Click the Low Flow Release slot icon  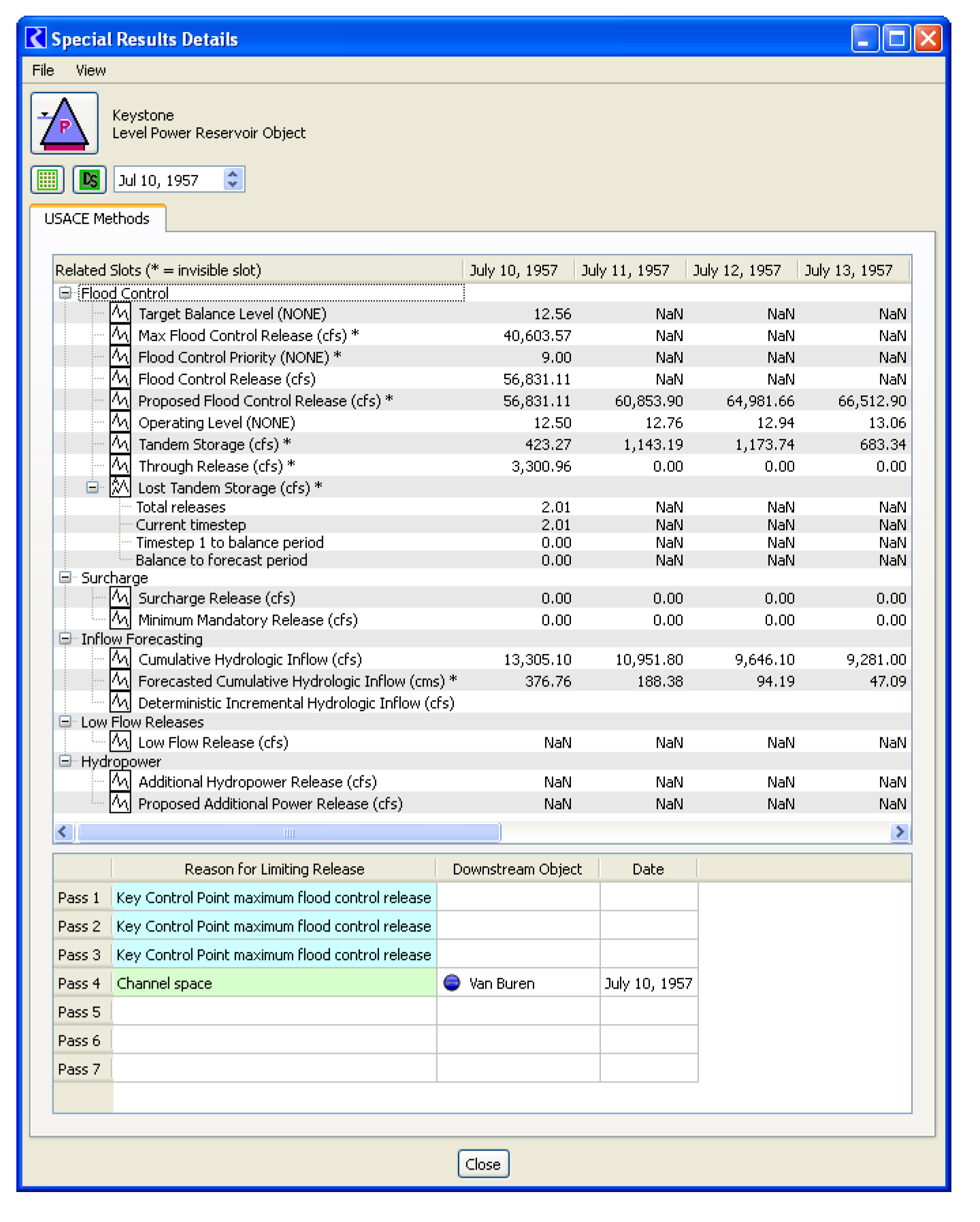(x=120, y=742)
